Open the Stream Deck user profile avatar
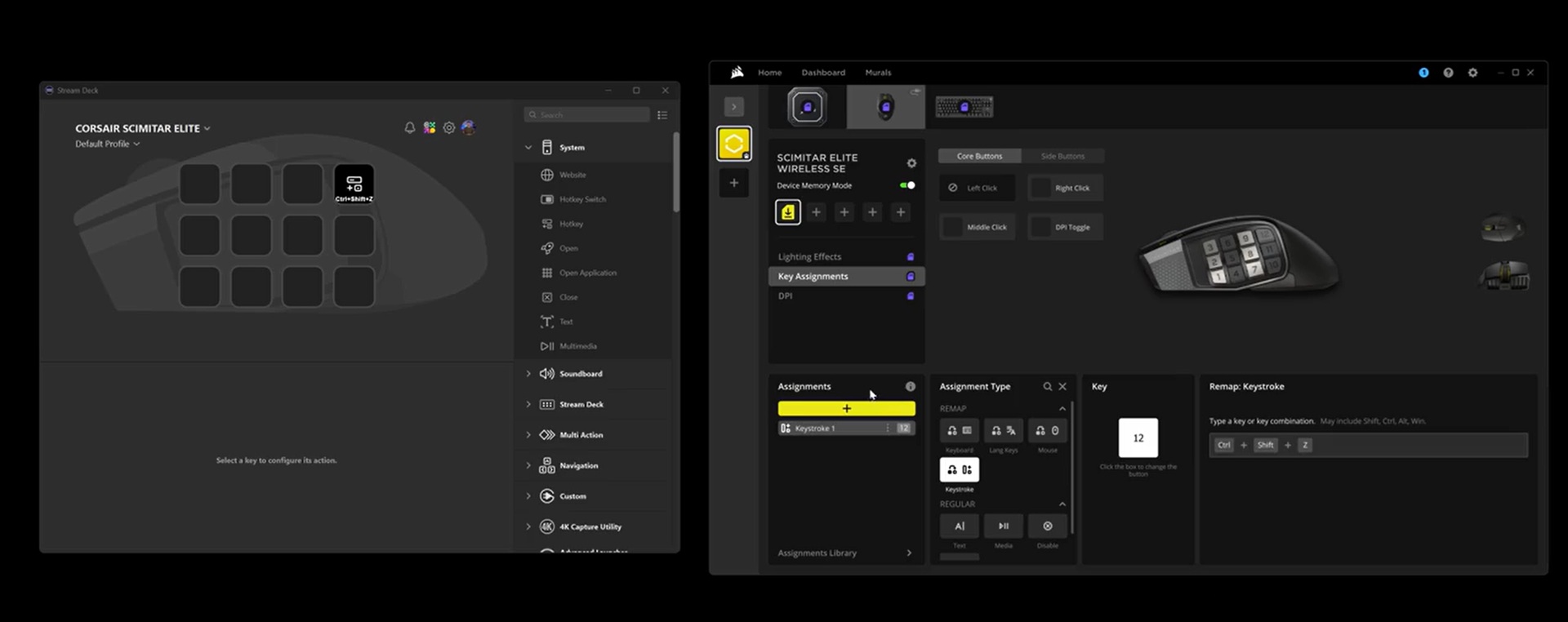 pyautogui.click(x=468, y=127)
